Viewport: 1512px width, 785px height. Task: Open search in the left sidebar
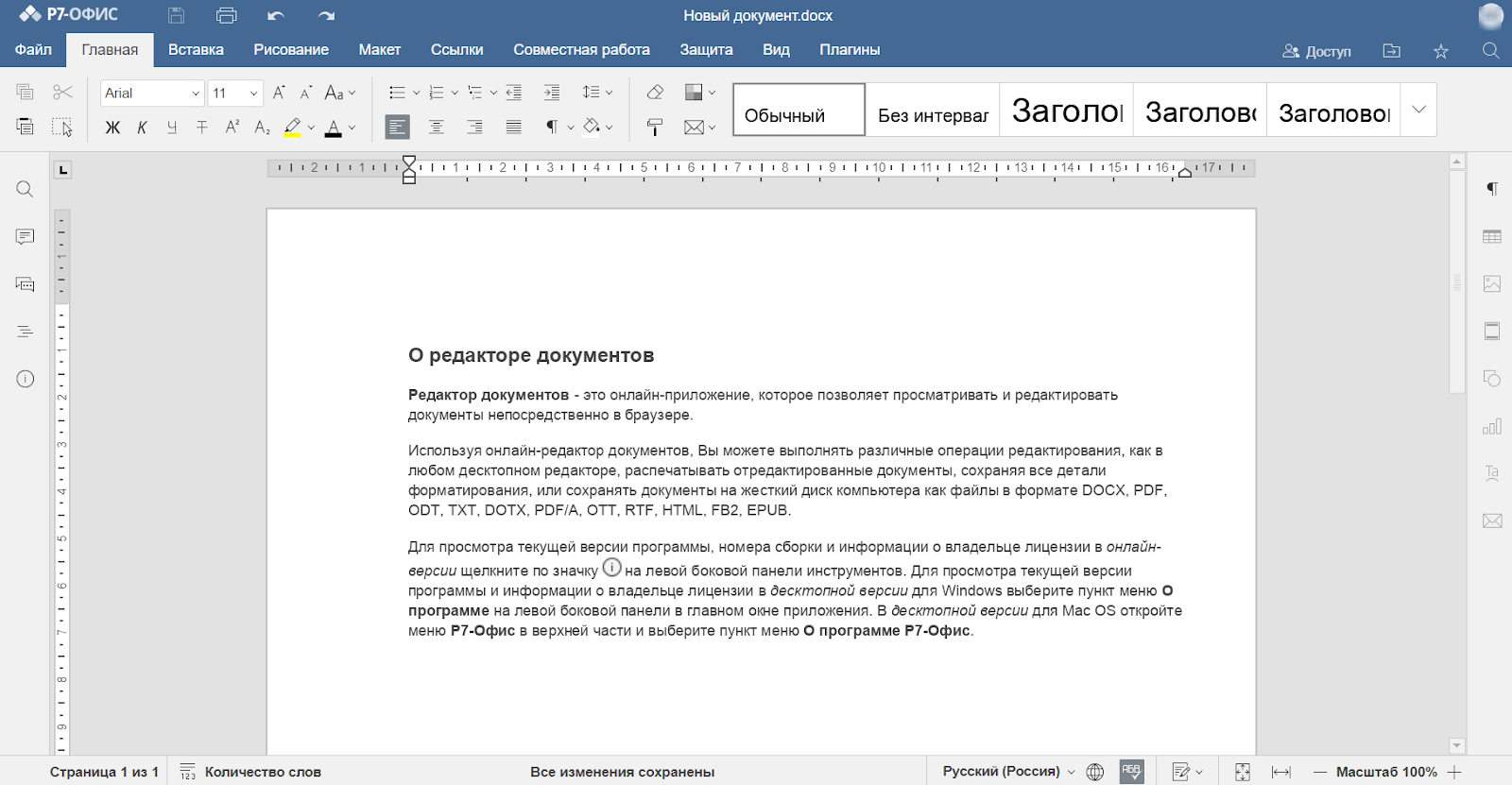[26, 190]
